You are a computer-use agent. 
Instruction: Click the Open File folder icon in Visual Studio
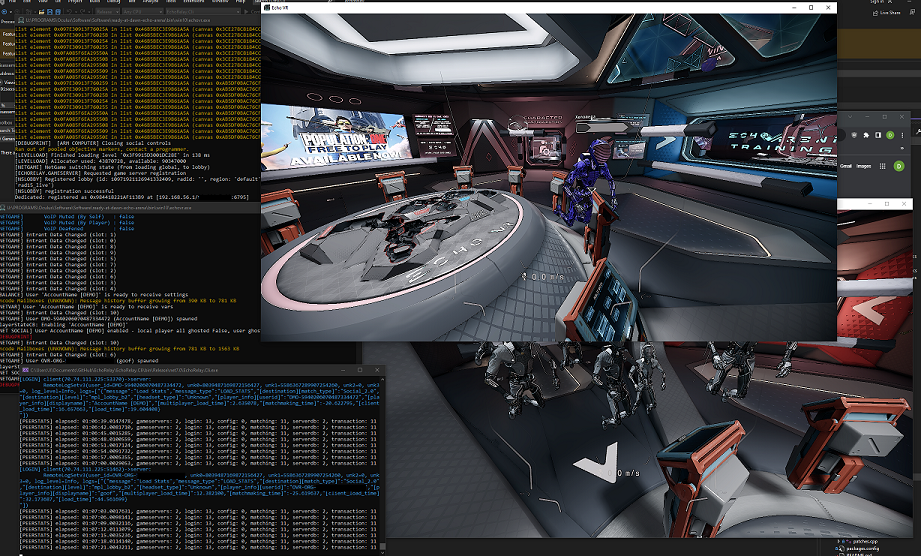click(41, 12)
